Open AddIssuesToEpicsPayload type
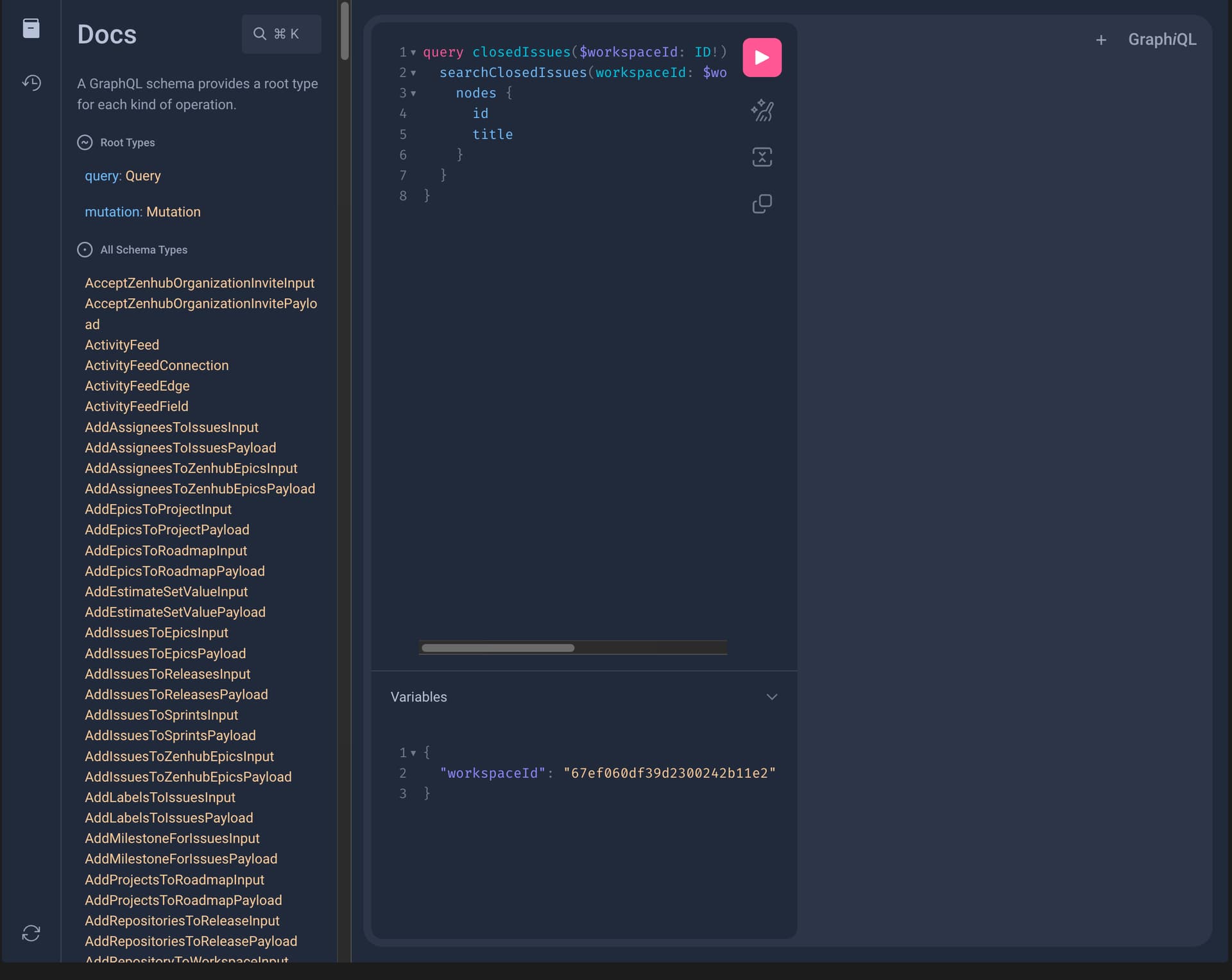The width and height of the screenshot is (1232, 980). (x=166, y=654)
